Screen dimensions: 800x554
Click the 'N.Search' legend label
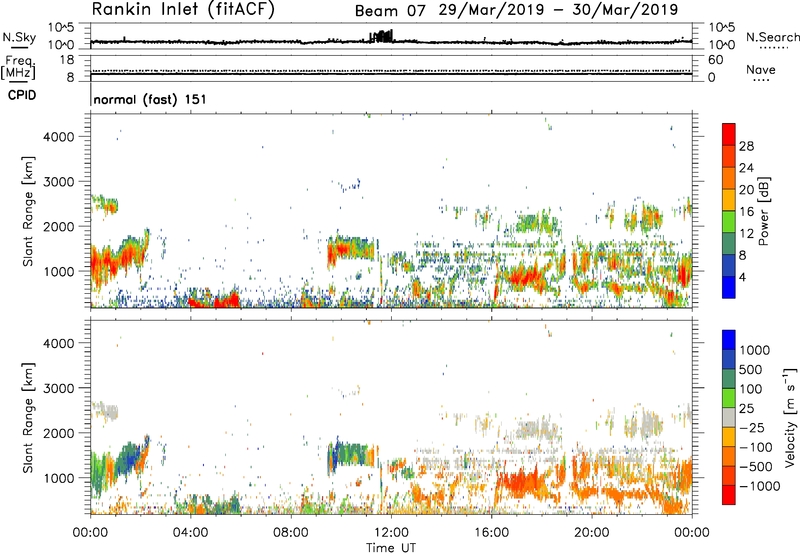(773, 37)
